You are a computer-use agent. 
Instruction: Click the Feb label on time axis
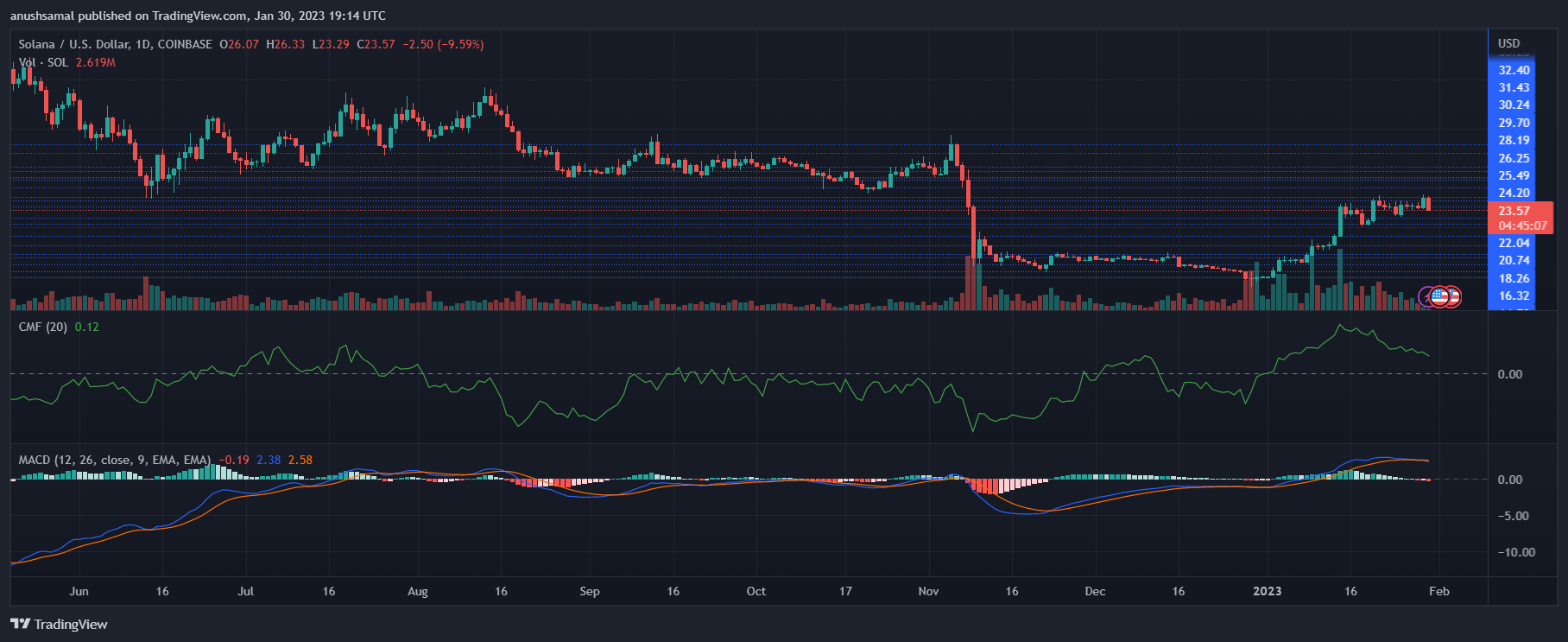tap(1438, 591)
